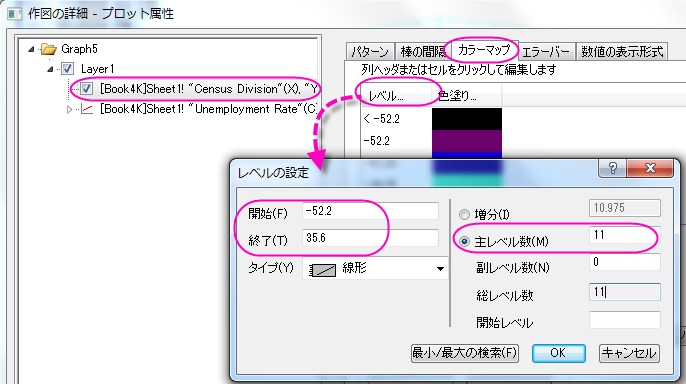Click the '-52.2' level cell
Image resolution: width=686 pixels, height=384 pixels.
point(396,141)
